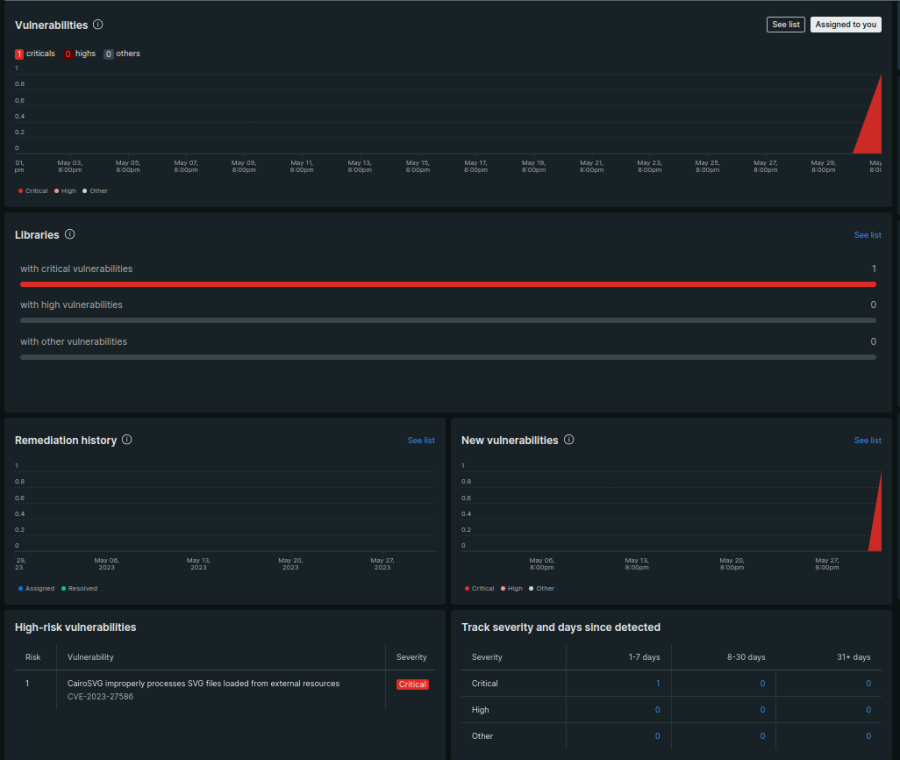The height and width of the screenshot is (760, 900).
Task: Open See list link in Remediation history
Action: coord(421,440)
